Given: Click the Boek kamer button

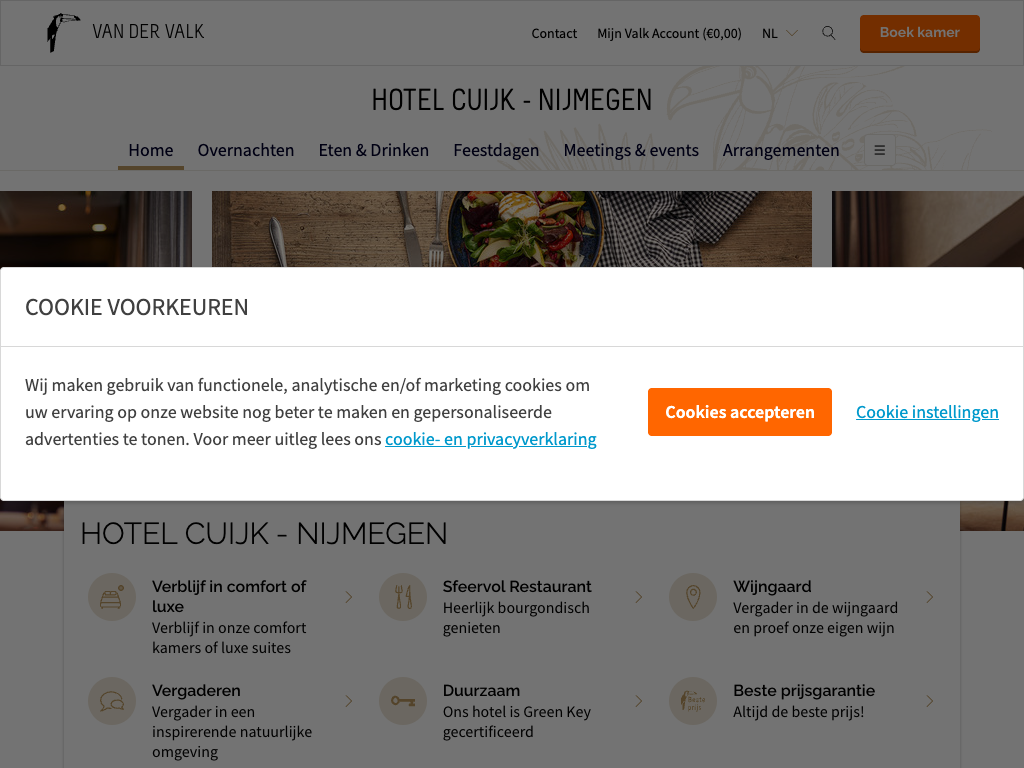Looking at the screenshot, I should pos(920,33).
